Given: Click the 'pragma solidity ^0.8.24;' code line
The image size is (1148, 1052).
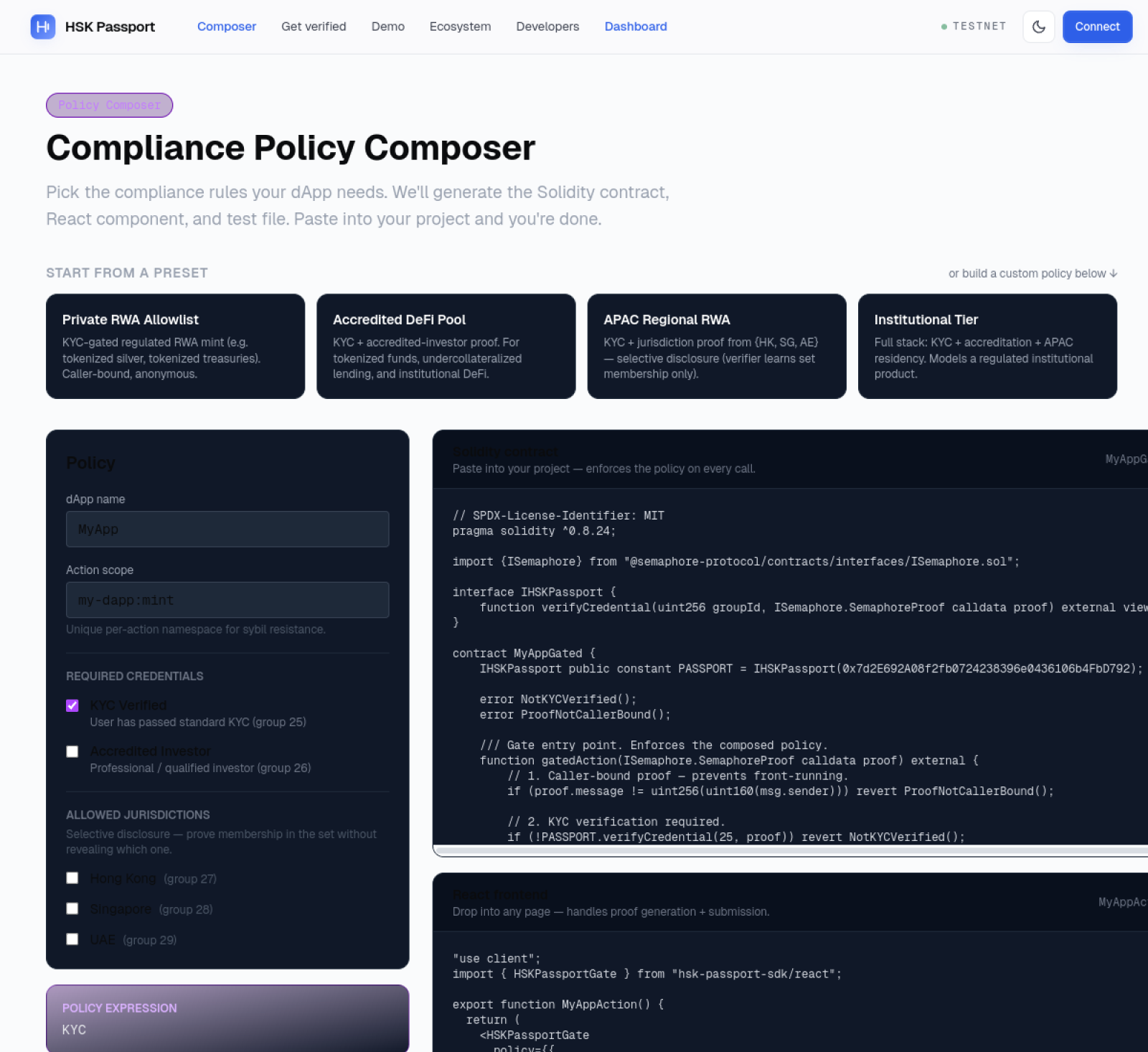Looking at the screenshot, I should (534, 531).
